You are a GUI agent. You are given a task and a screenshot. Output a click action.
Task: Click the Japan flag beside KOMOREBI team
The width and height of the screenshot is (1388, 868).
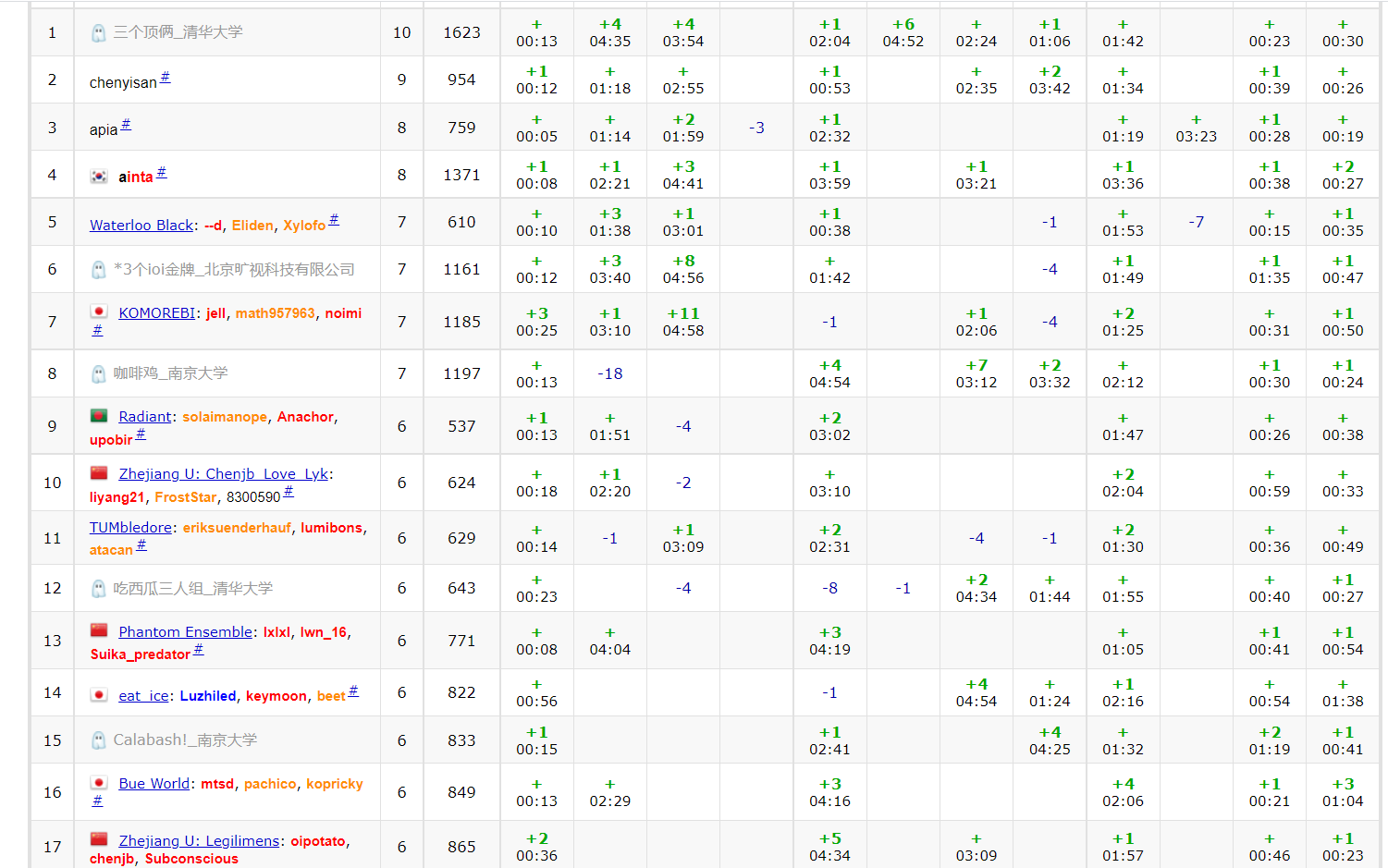(x=99, y=312)
